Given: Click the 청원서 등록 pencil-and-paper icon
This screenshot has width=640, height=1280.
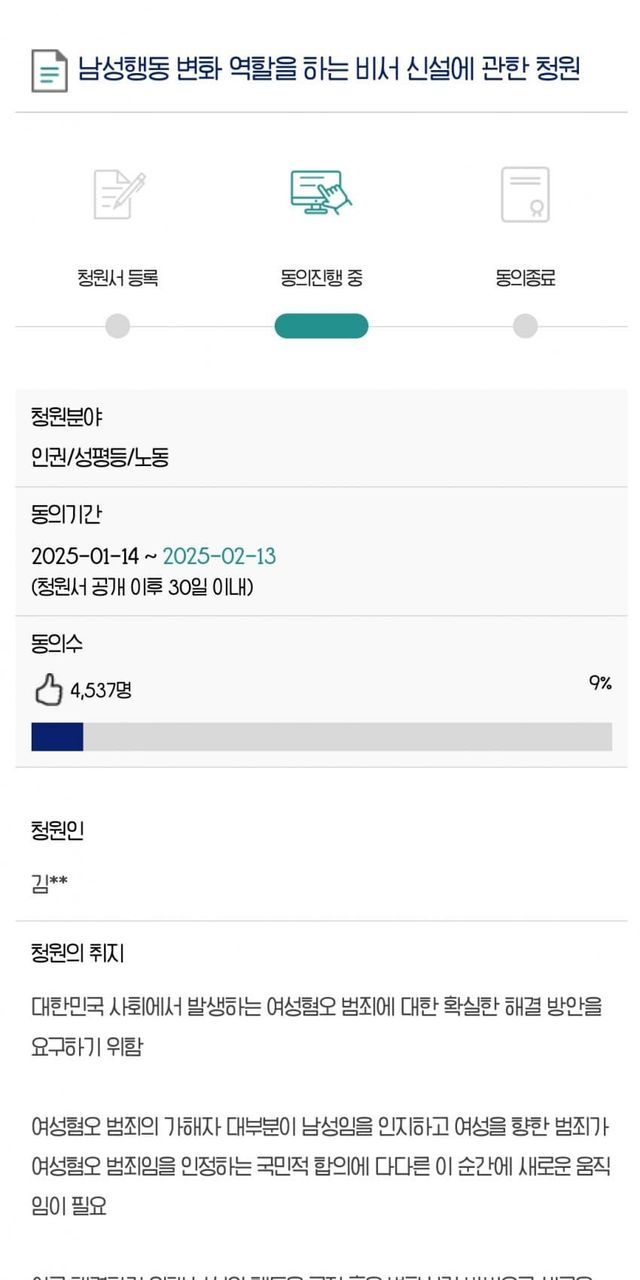Looking at the screenshot, I should point(118,194).
